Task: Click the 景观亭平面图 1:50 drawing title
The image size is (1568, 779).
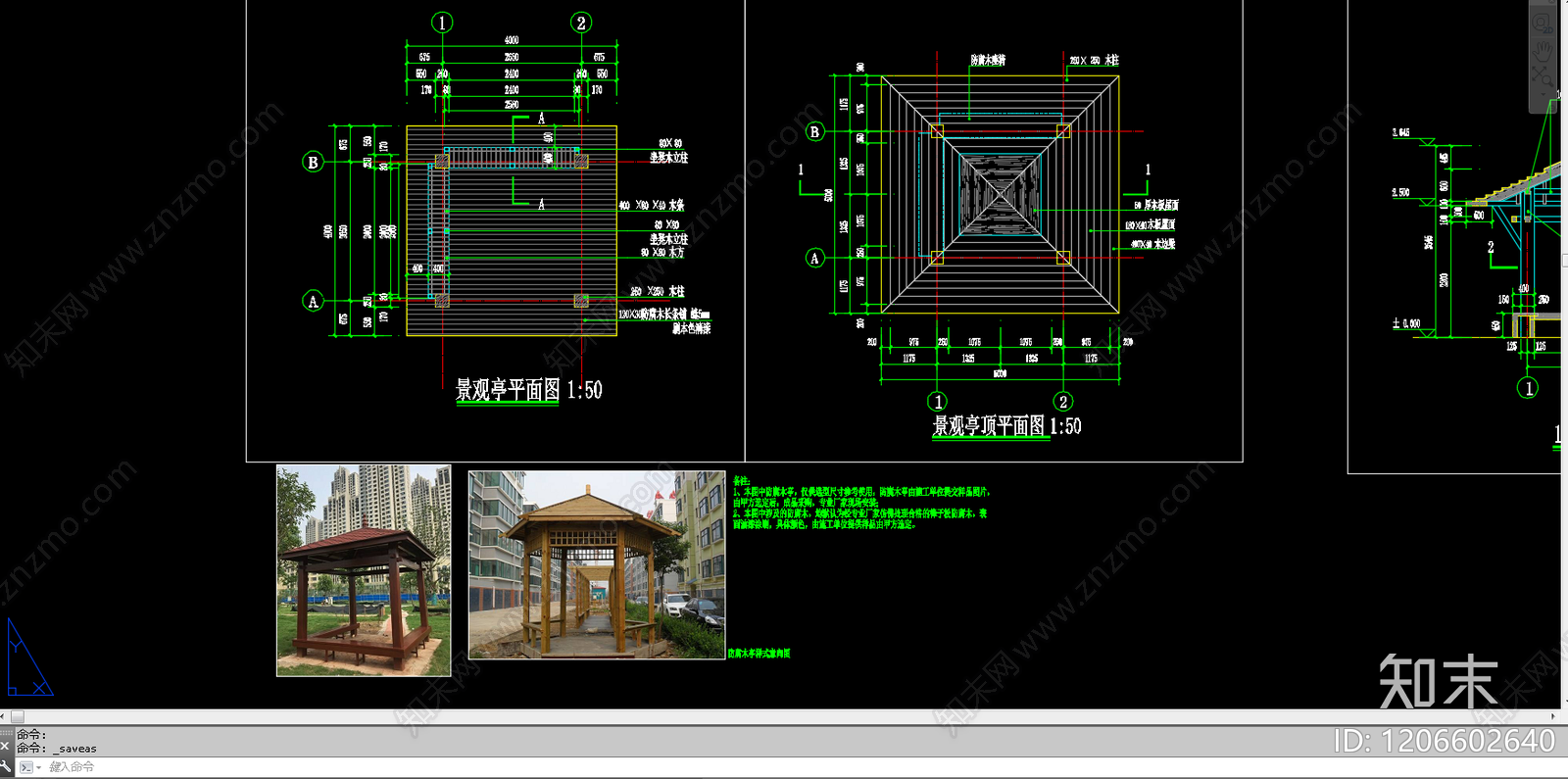Action: [x=528, y=390]
